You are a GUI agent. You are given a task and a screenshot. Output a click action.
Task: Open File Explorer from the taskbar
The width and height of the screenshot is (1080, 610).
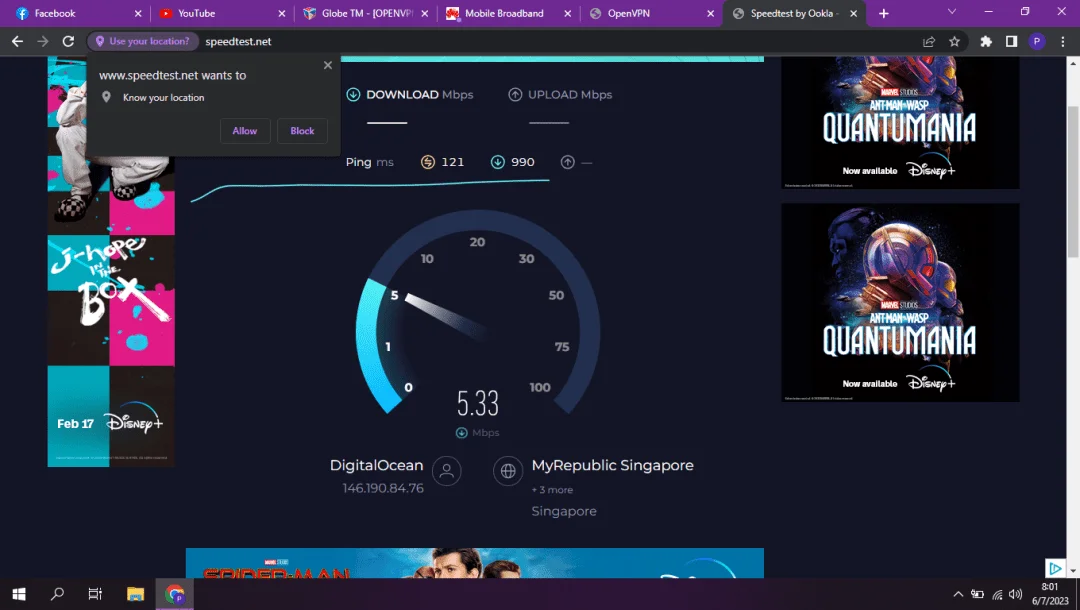(x=135, y=594)
